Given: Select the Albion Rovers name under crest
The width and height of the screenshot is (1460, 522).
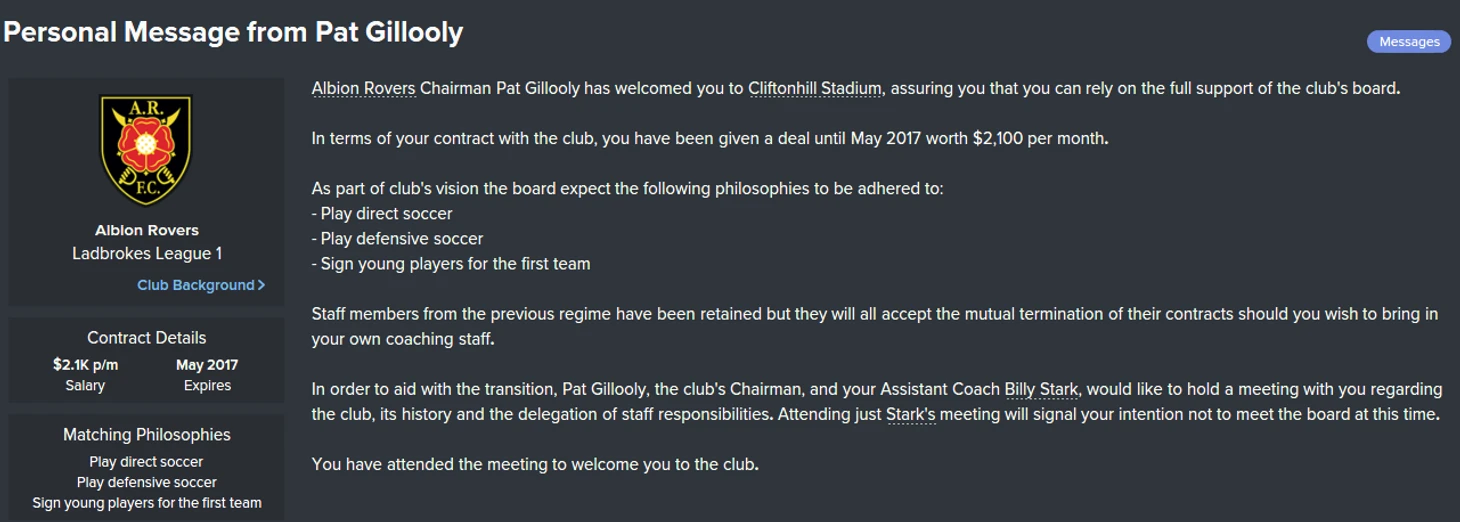Looking at the screenshot, I should pos(147,230).
